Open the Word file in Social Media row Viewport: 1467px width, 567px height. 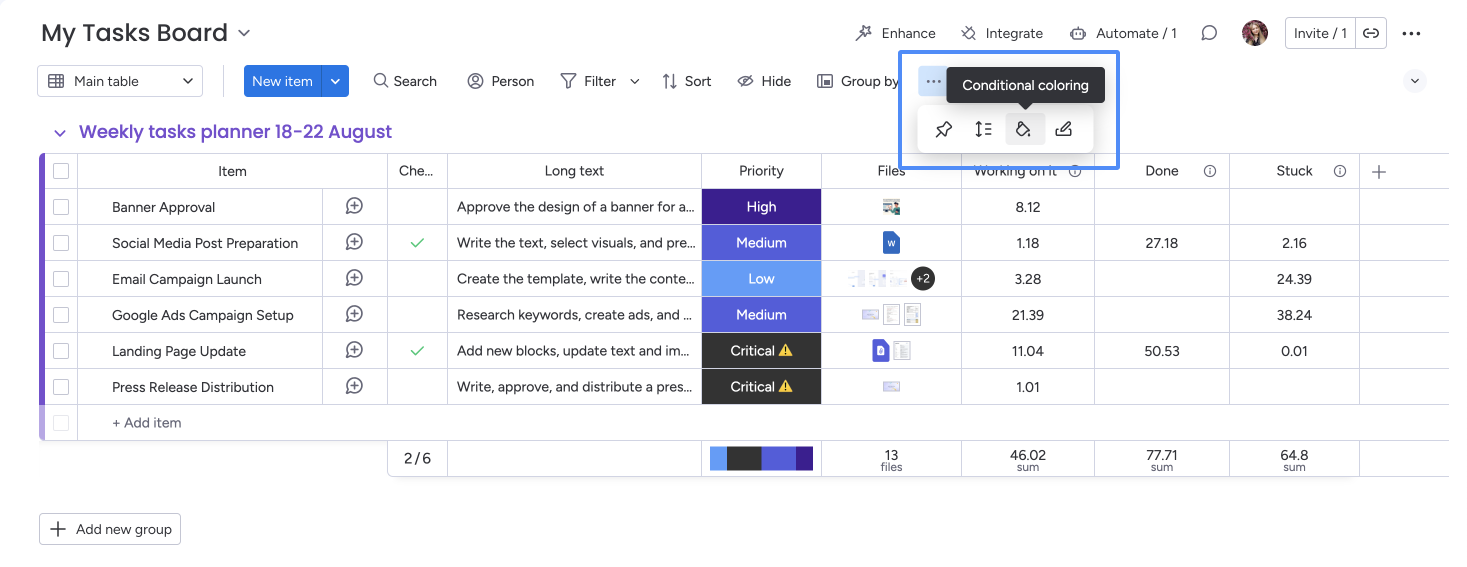click(891, 243)
